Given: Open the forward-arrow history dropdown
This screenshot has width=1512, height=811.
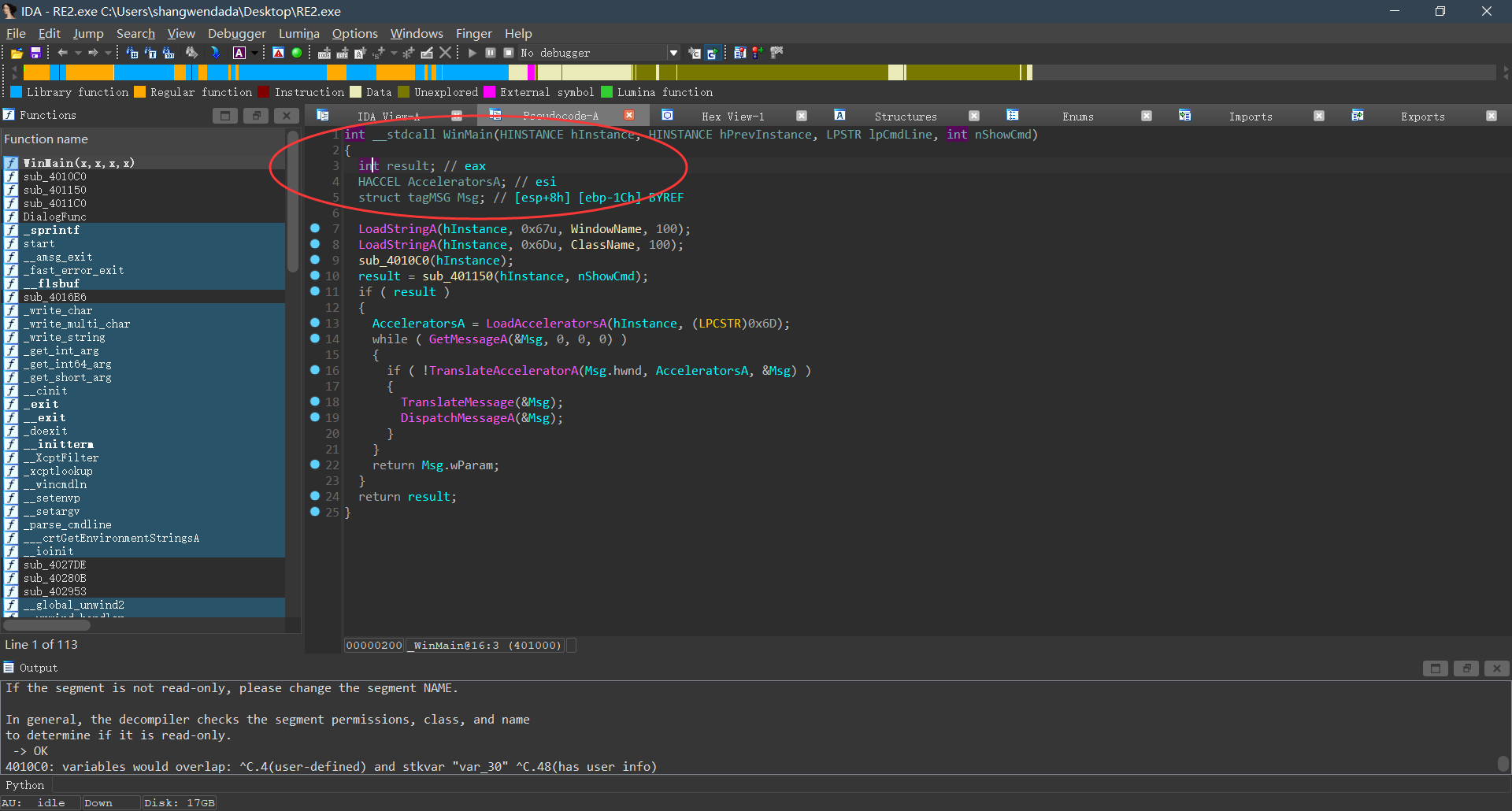Looking at the screenshot, I should [x=108, y=53].
